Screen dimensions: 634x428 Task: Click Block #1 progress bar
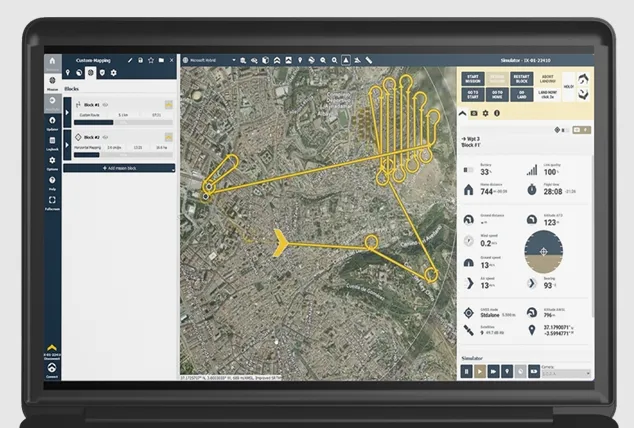point(123,122)
